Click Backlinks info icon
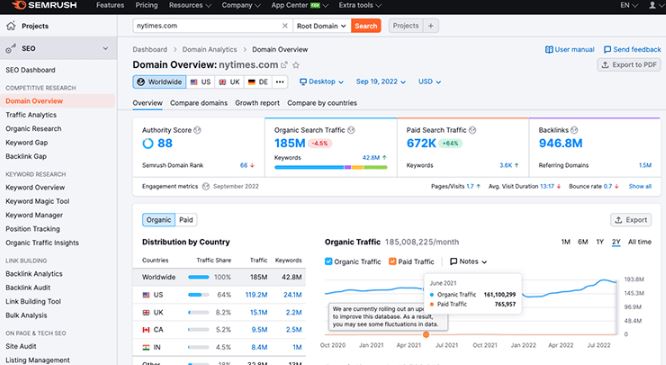This screenshot has width=666, height=365. [574, 130]
